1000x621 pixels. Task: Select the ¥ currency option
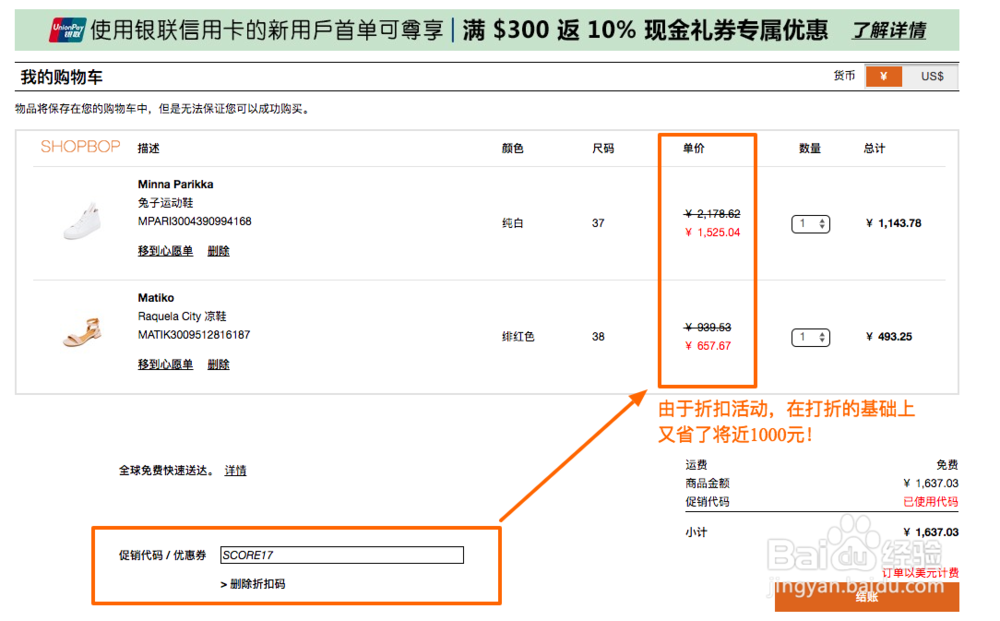(884, 75)
